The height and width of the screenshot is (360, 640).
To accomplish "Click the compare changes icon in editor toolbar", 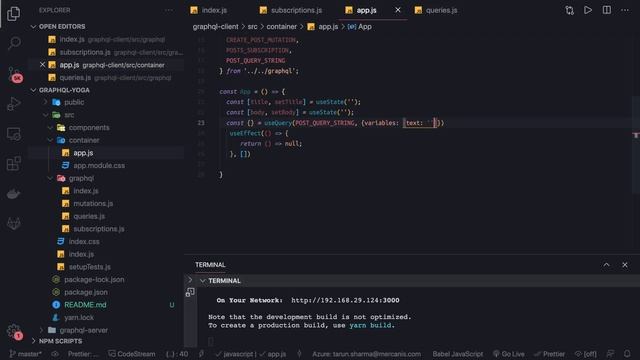I will (x=569, y=10).
